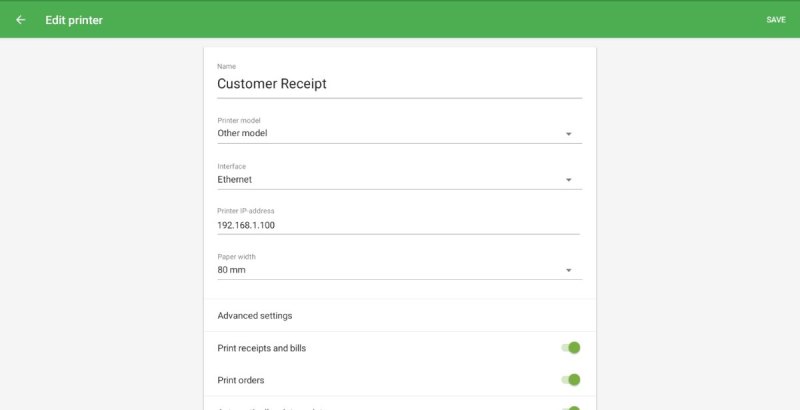
Task: Disable the Print orders switch
Action: click(571, 380)
